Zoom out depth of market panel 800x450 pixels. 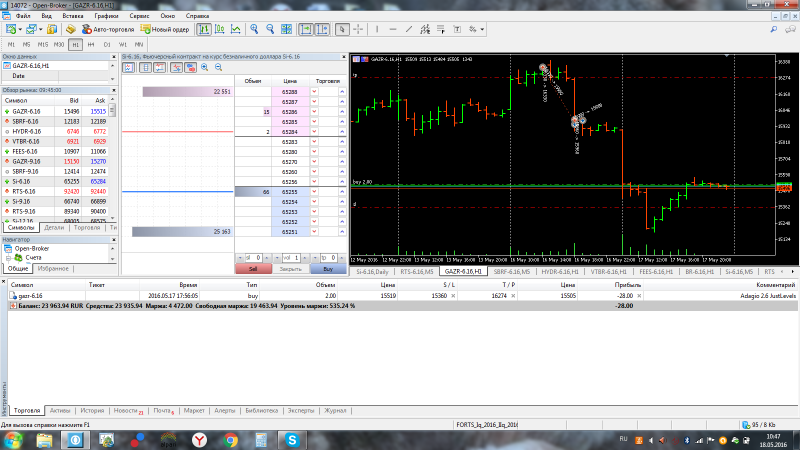(x=218, y=67)
